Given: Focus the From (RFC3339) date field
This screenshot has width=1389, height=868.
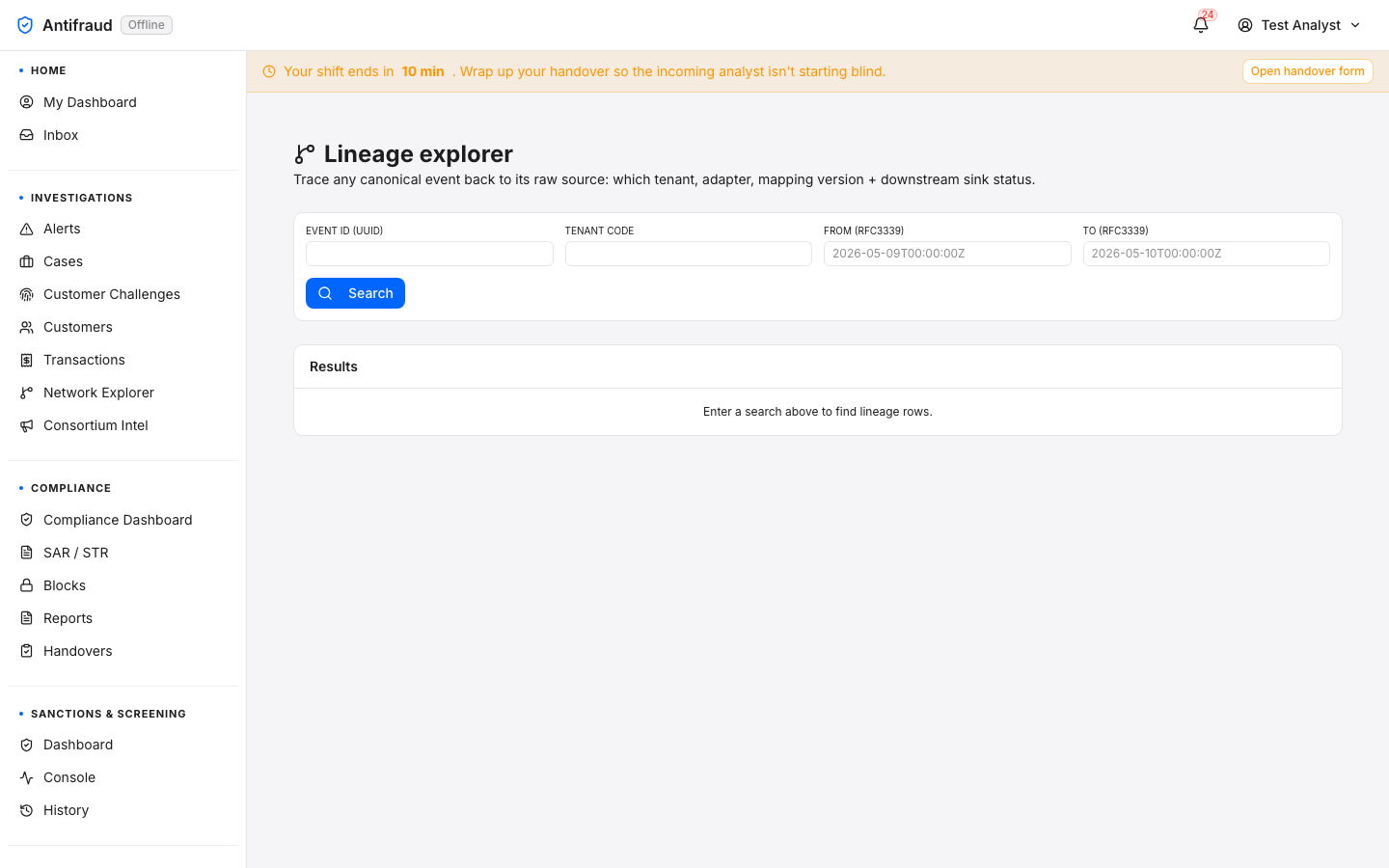Looking at the screenshot, I should (x=947, y=254).
